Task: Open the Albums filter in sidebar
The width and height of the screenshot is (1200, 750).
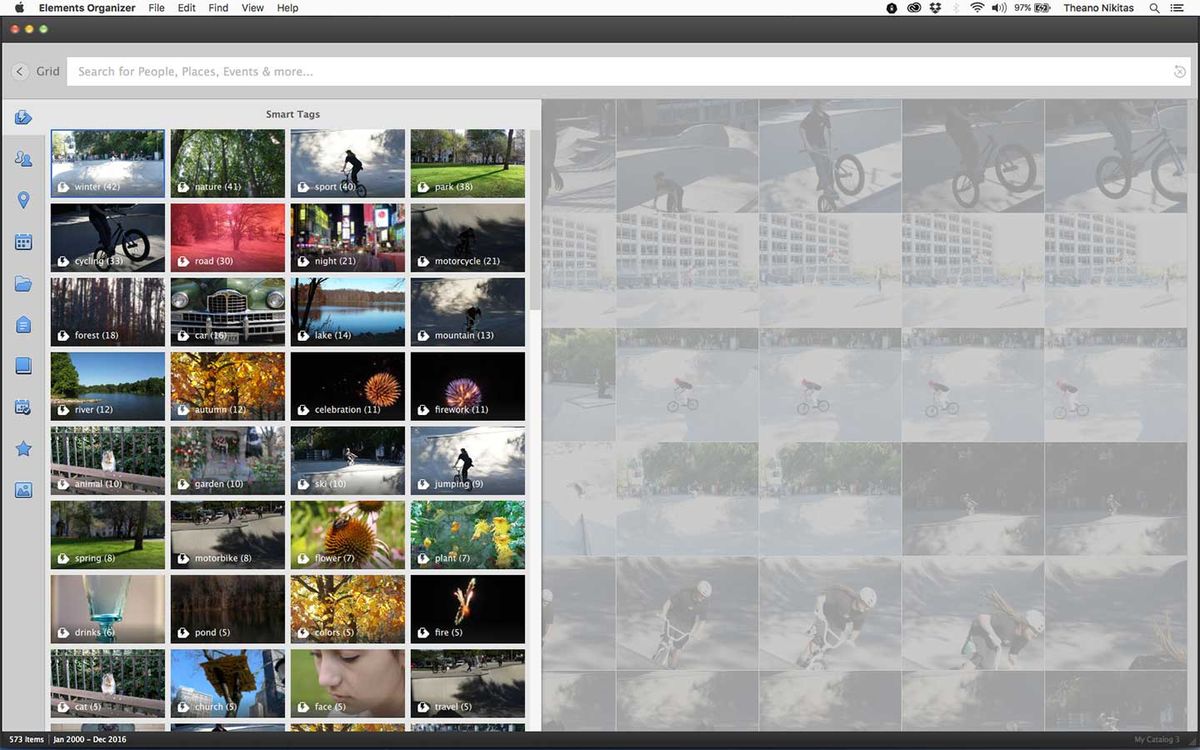Action: coord(23,365)
